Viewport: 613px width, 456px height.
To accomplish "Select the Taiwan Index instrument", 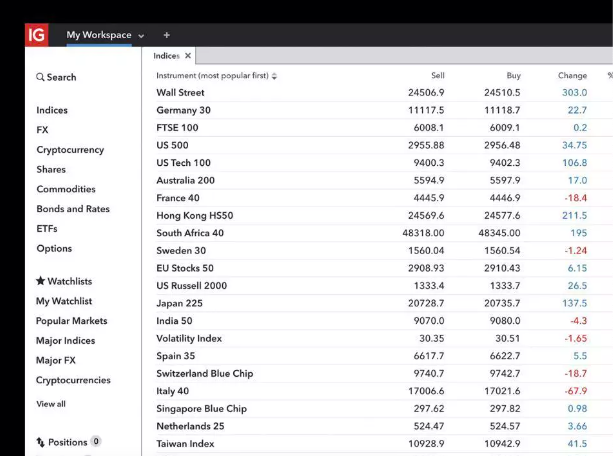I will (x=185, y=444).
